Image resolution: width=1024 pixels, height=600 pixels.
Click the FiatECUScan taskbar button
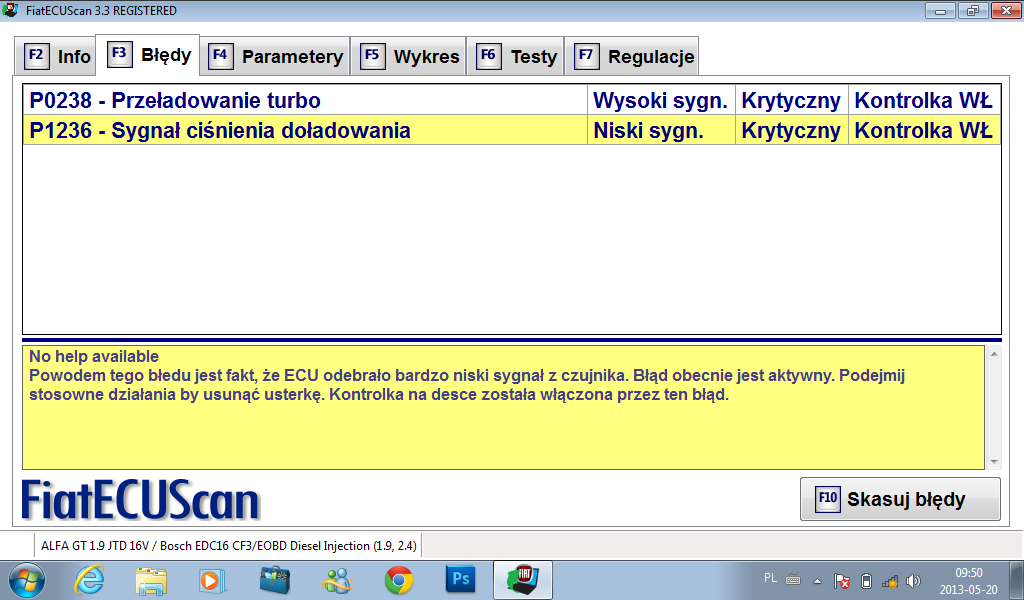tap(522, 580)
